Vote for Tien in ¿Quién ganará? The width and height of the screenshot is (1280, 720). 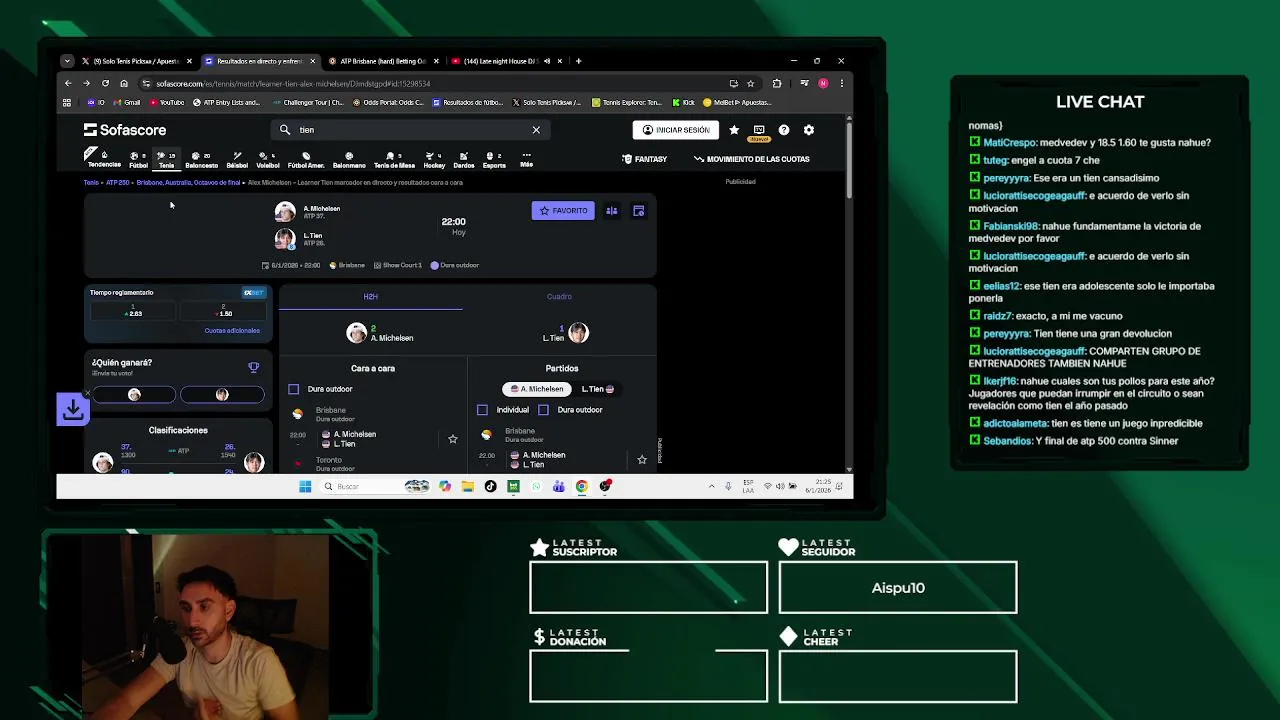coord(222,395)
